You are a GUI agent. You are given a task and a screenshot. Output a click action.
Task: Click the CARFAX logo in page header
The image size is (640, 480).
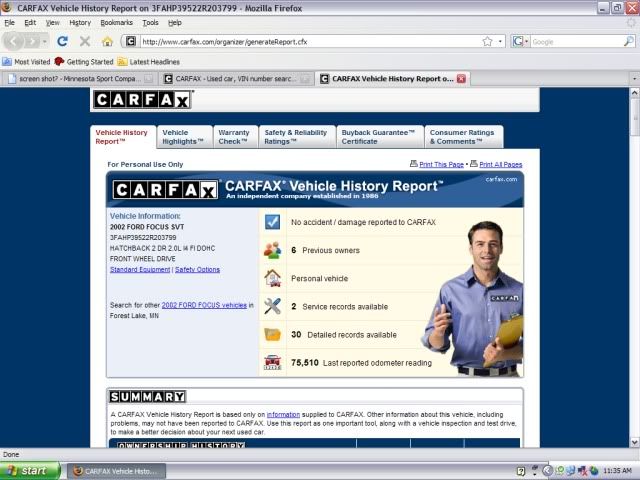[143, 99]
